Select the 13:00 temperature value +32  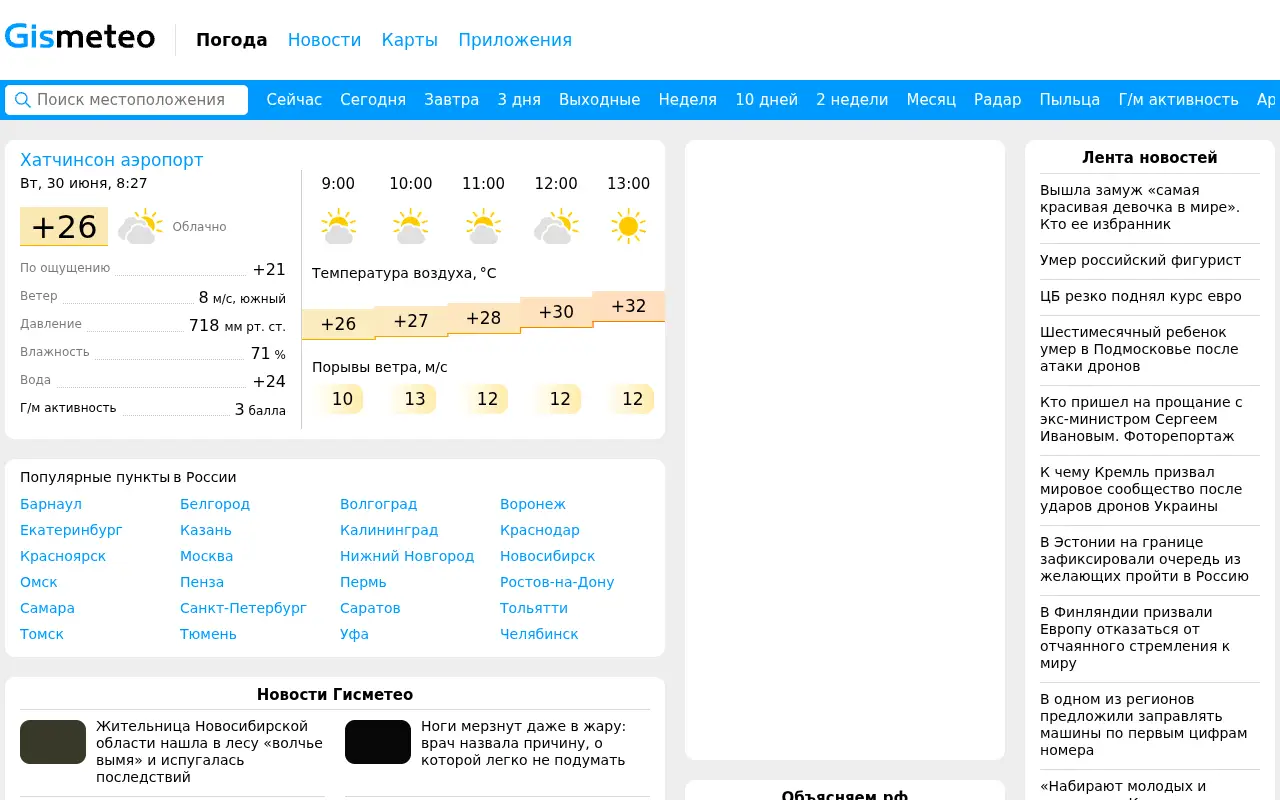click(629, 306)
